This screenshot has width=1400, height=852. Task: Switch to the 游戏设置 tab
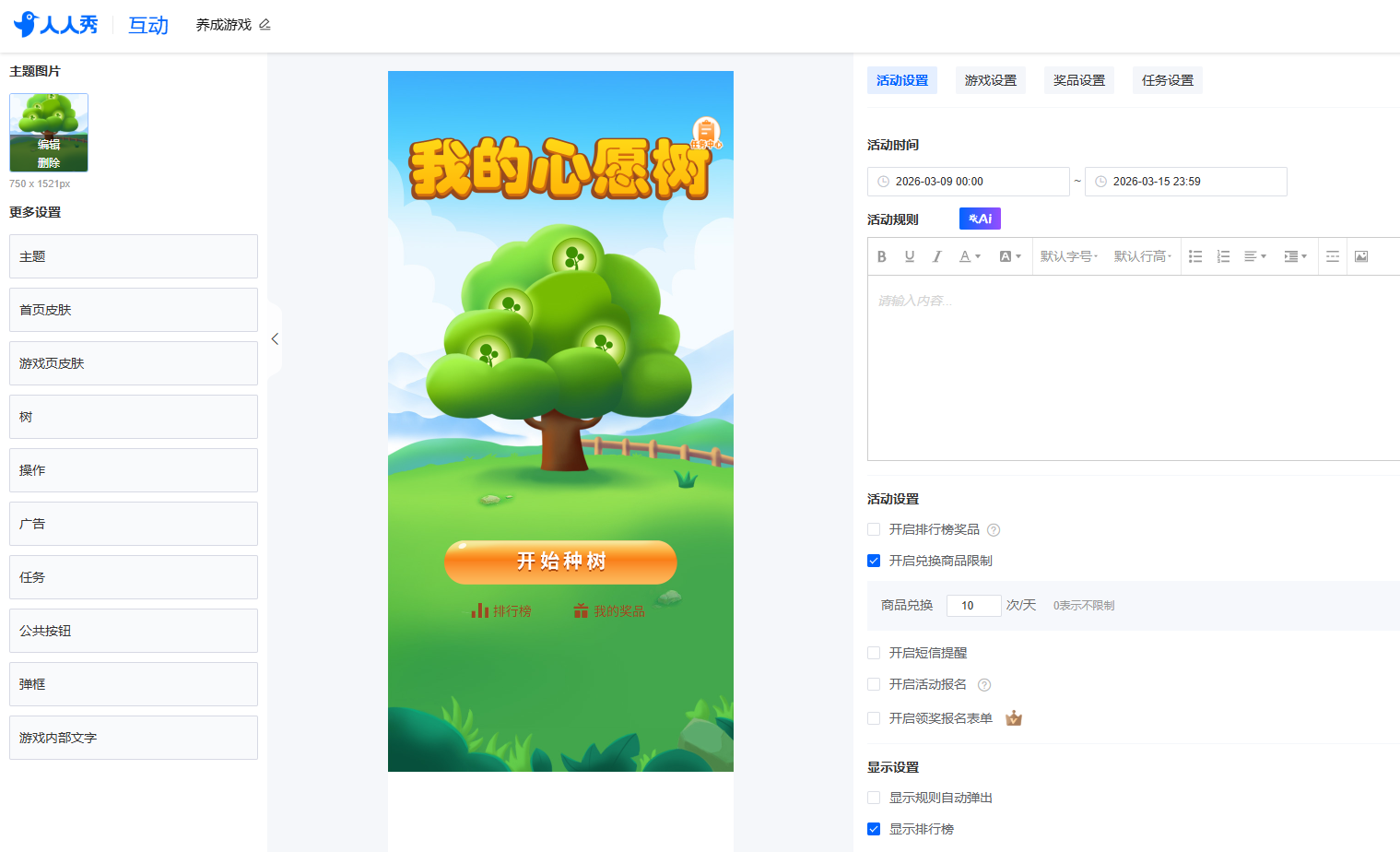tap(990, 80)
